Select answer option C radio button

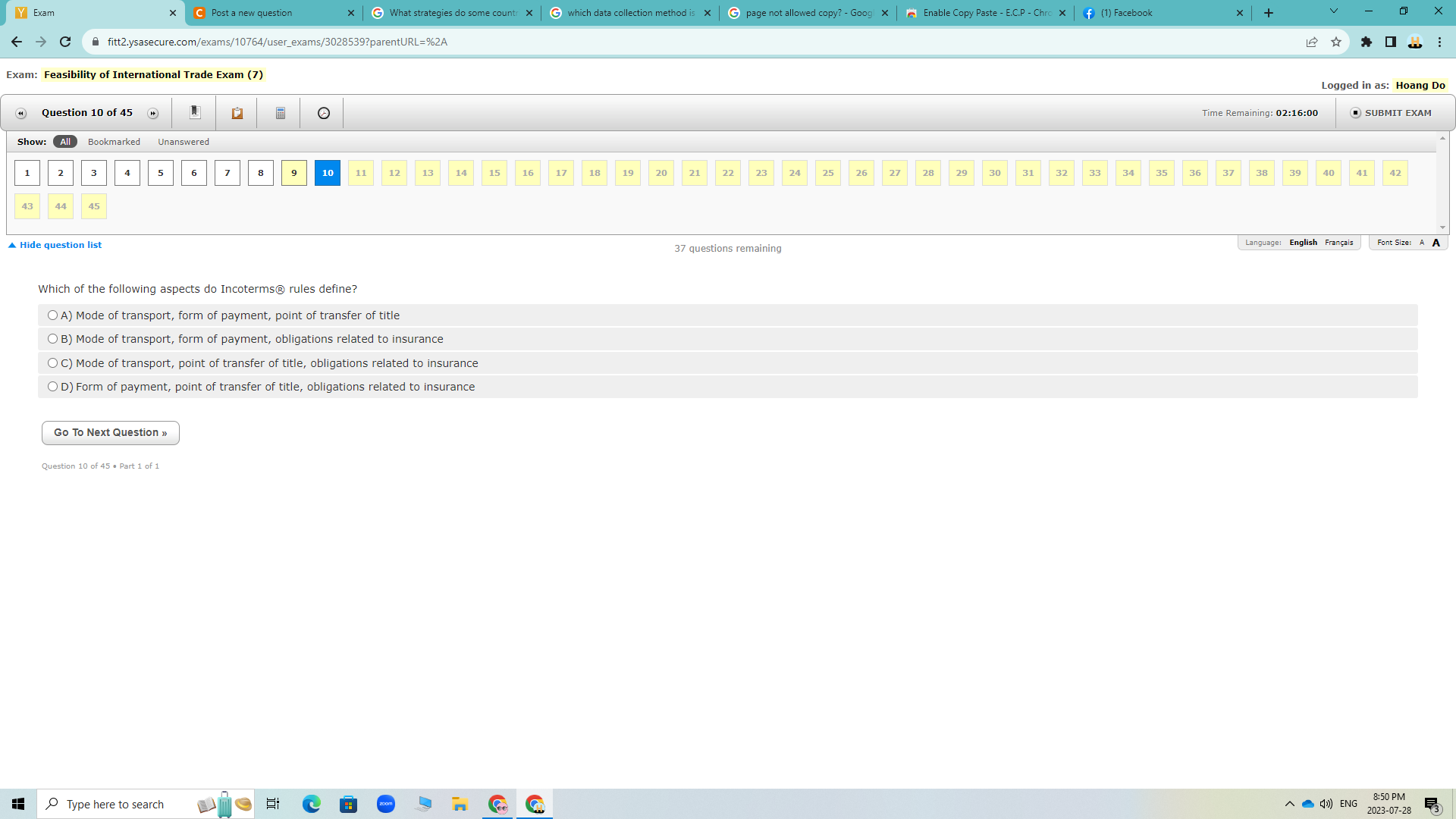click(x=52, y=363)
